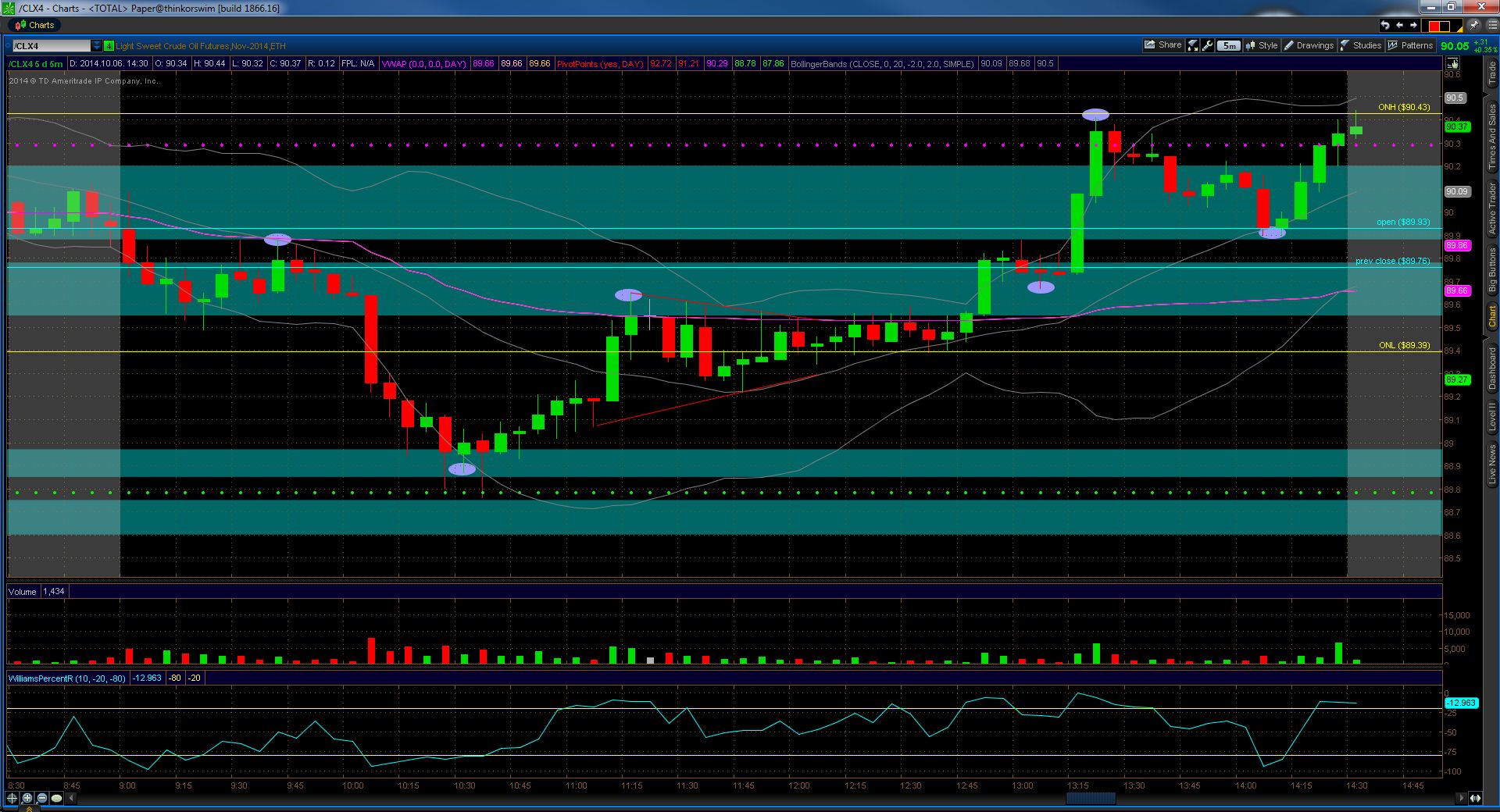The image size is (1500, 812).
Task: Open the Share chart menu
Action: (1163, 45)
